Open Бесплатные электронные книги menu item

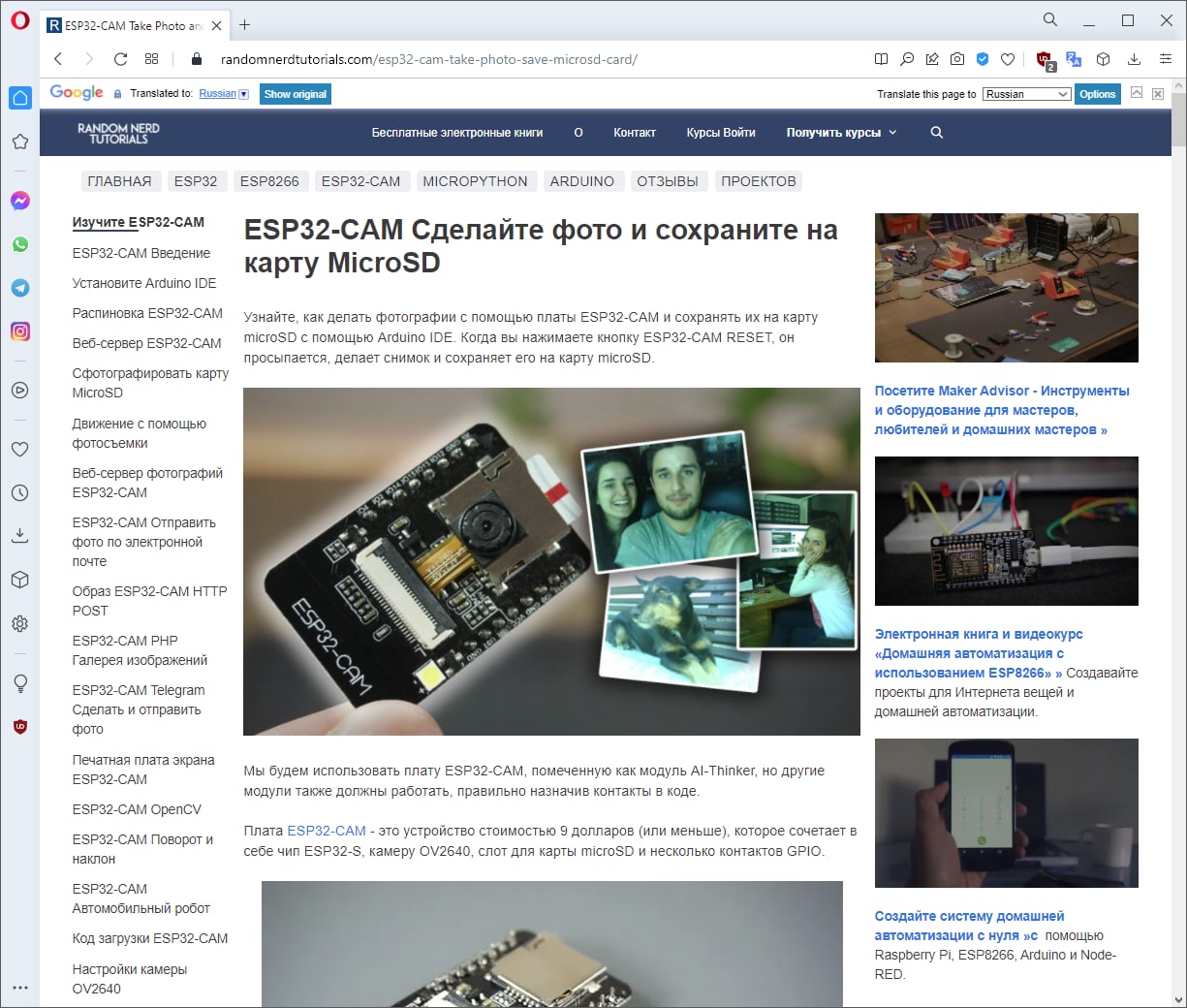[x=457, y=133]
